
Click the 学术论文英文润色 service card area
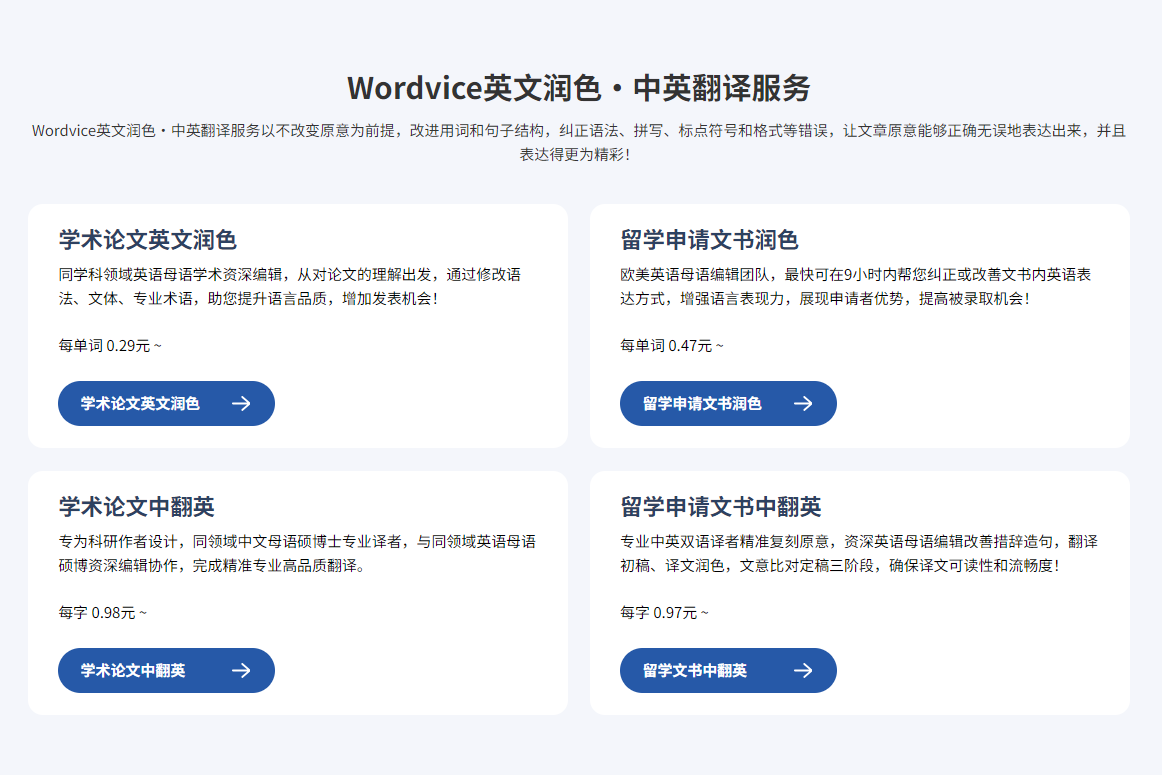tap(297, 325)
